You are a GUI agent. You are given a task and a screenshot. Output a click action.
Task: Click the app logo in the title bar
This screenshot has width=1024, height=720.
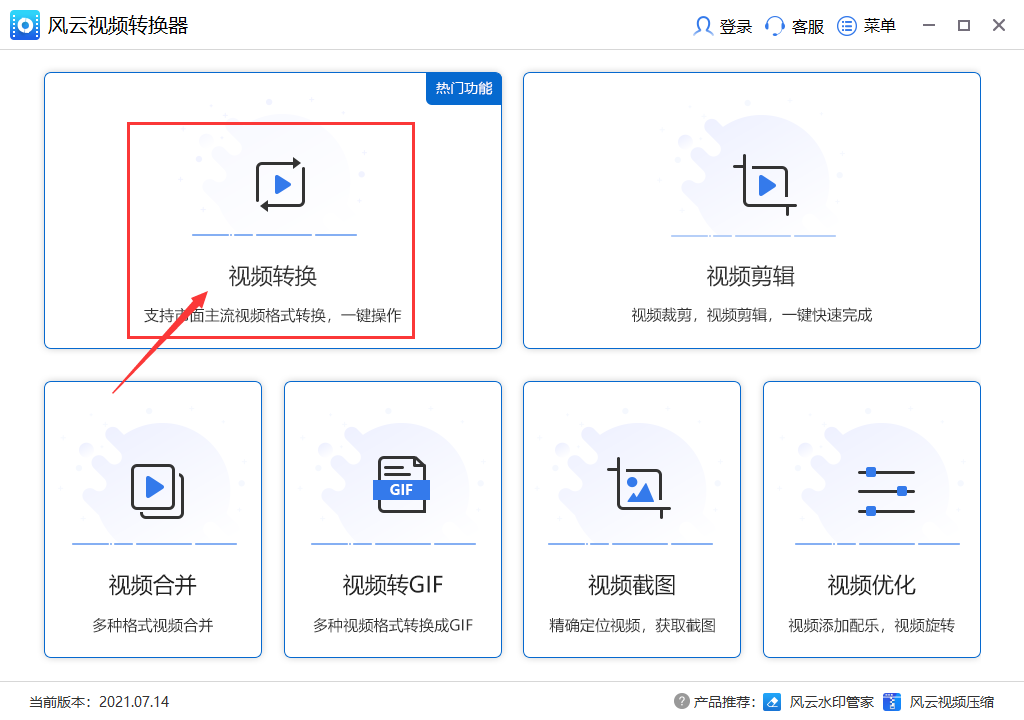pyautogui.click(x=24, y=25)
